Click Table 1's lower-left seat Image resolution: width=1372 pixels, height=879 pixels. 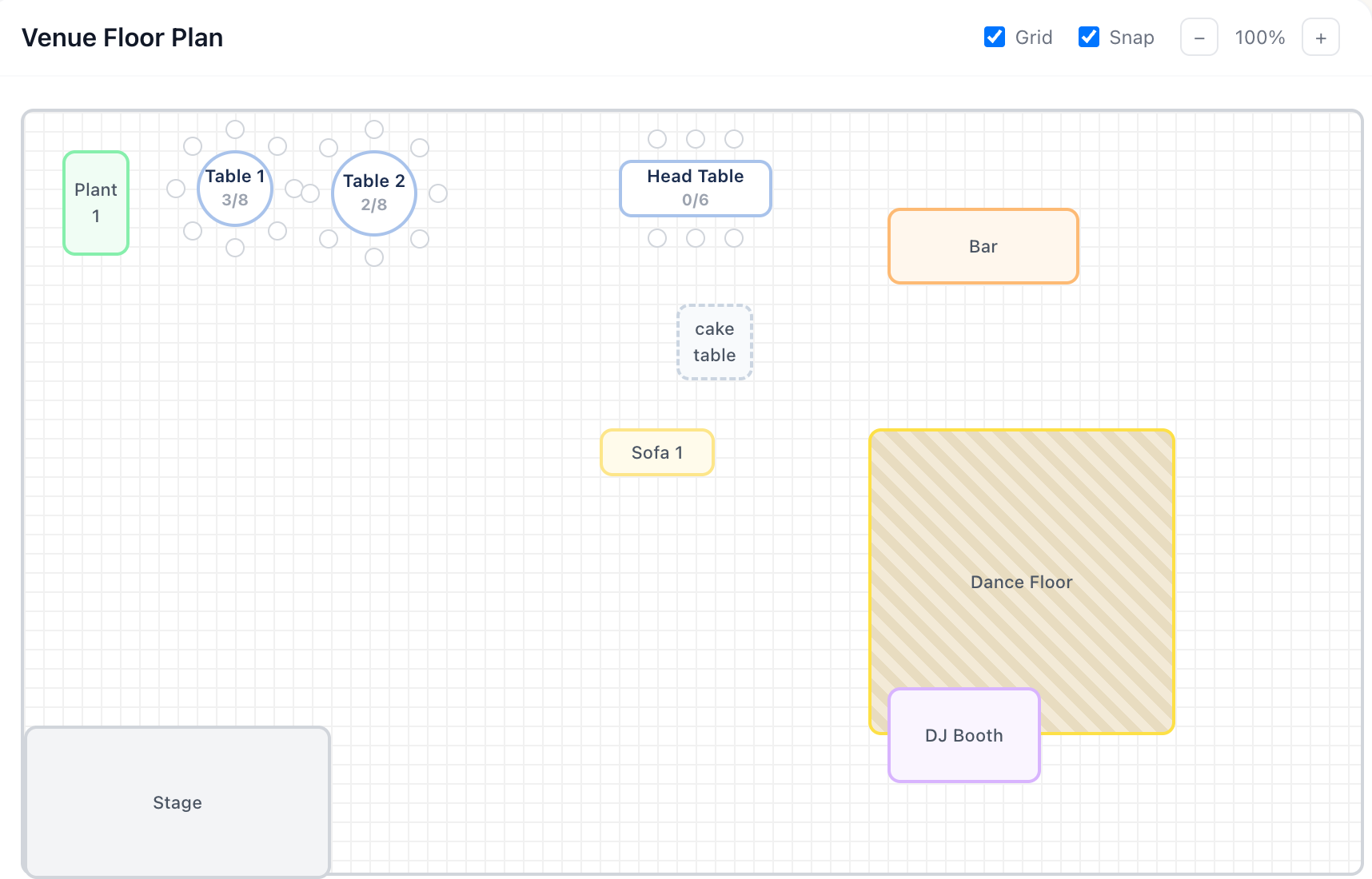(x=193, y=231)
